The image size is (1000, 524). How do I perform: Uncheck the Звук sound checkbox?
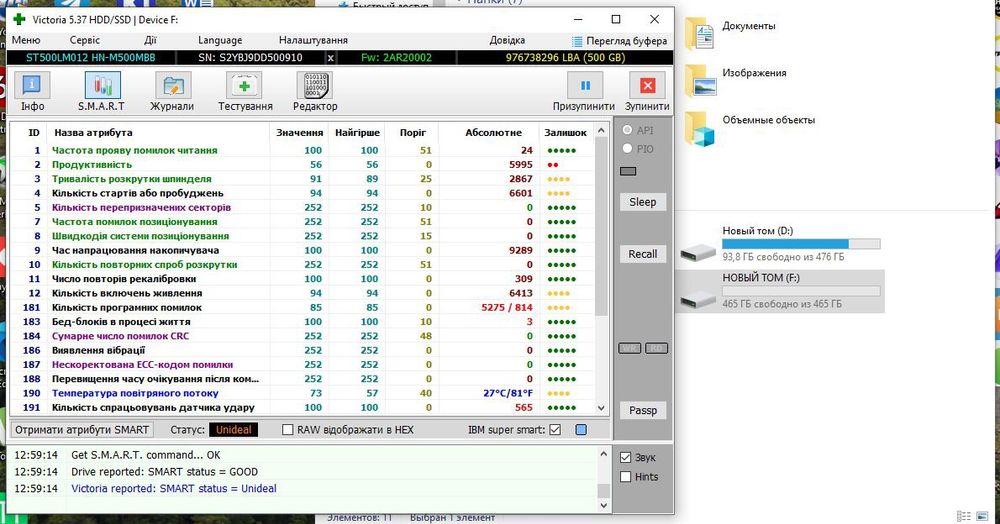coord(626,458)
